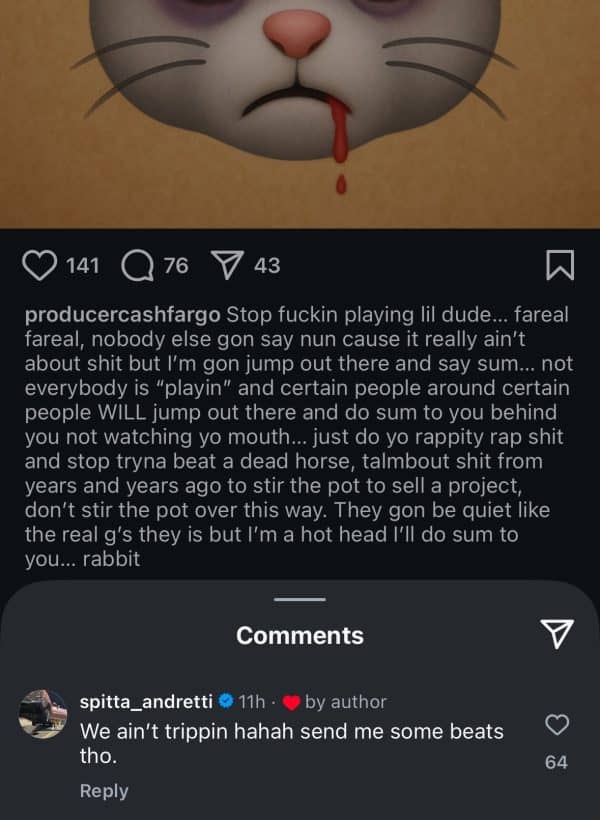600x820 pixels.
Task: Tap the 11h comment timestamp
Action: [251, 702]
